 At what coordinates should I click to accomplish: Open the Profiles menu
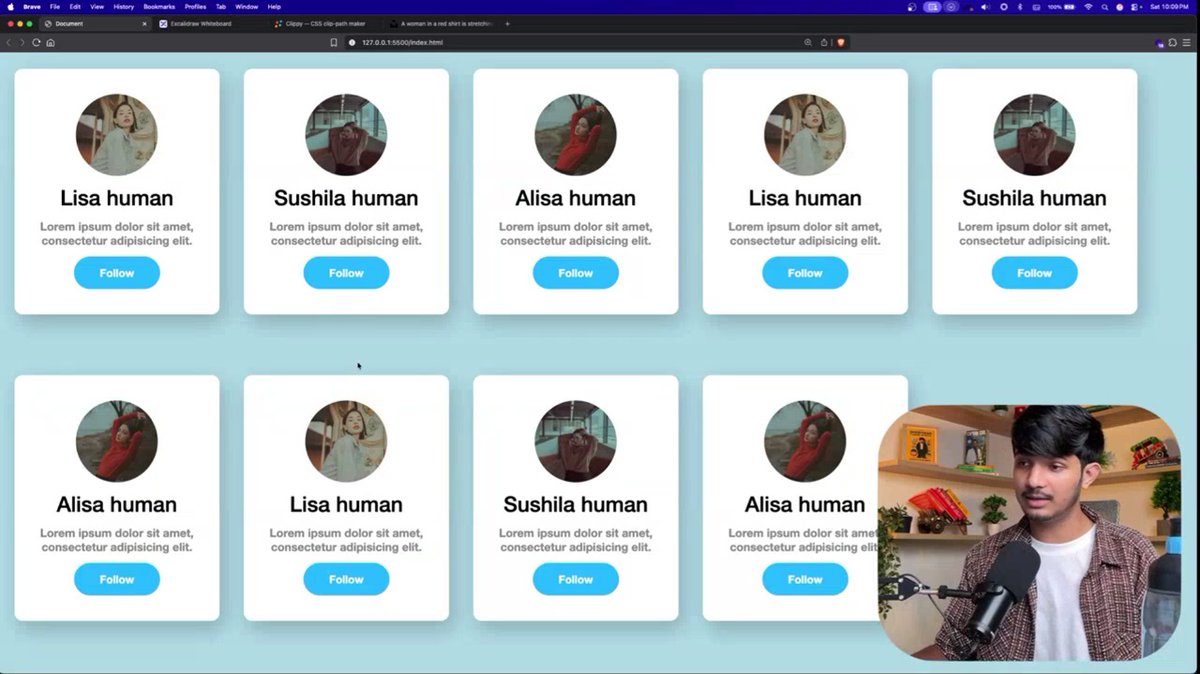click(x=195, y=6)
